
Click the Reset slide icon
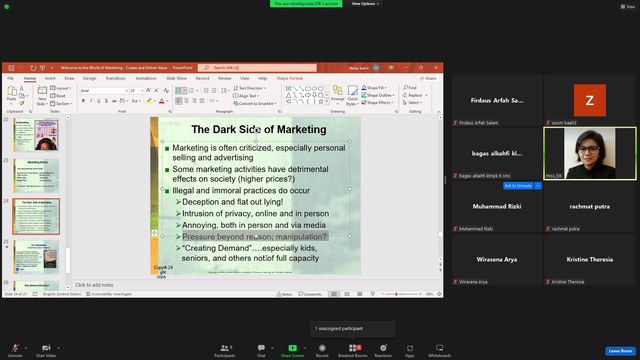click(58, 96)
